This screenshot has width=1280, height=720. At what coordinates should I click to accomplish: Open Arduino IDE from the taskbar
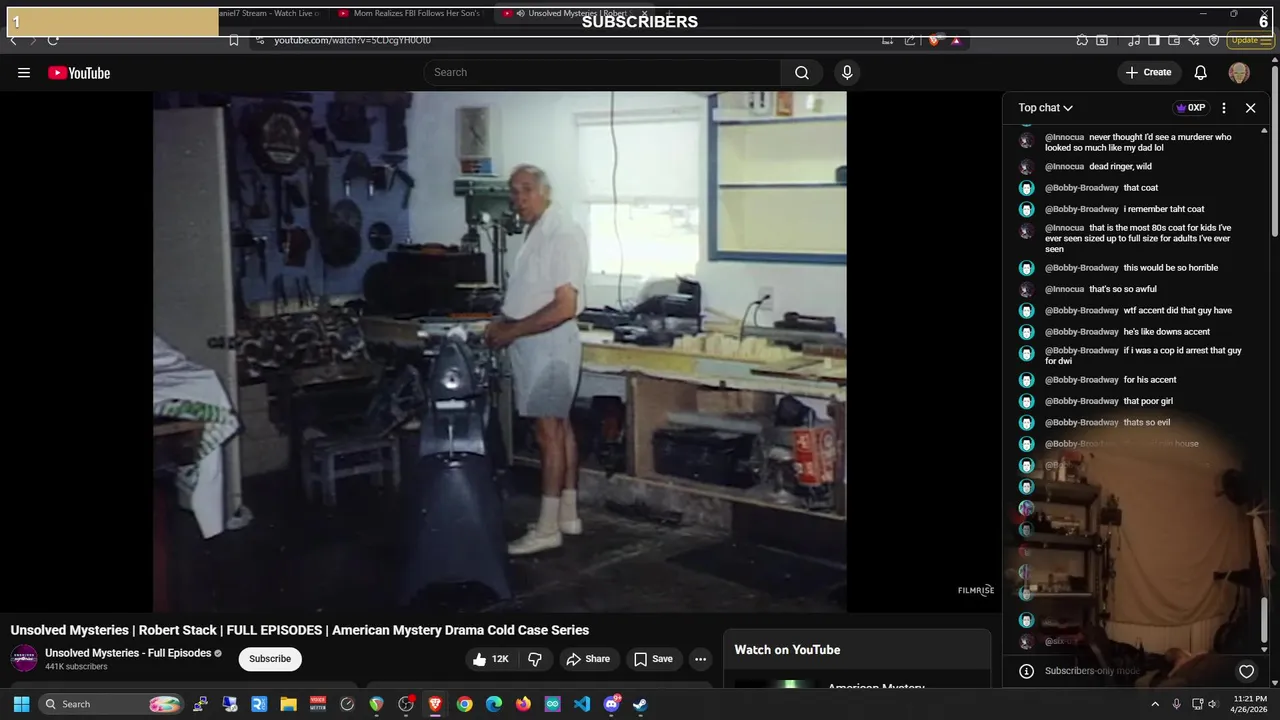click(x=553, y=704)
